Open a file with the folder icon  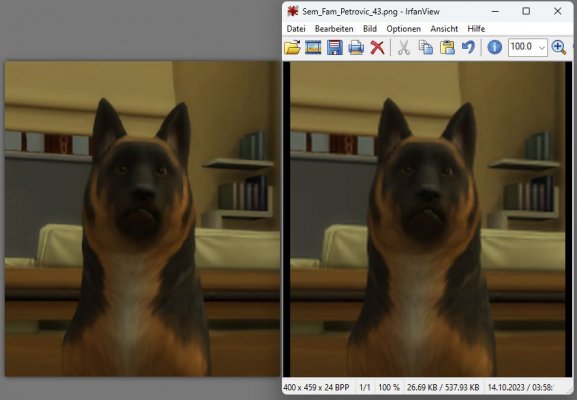(x=292, y=47)
